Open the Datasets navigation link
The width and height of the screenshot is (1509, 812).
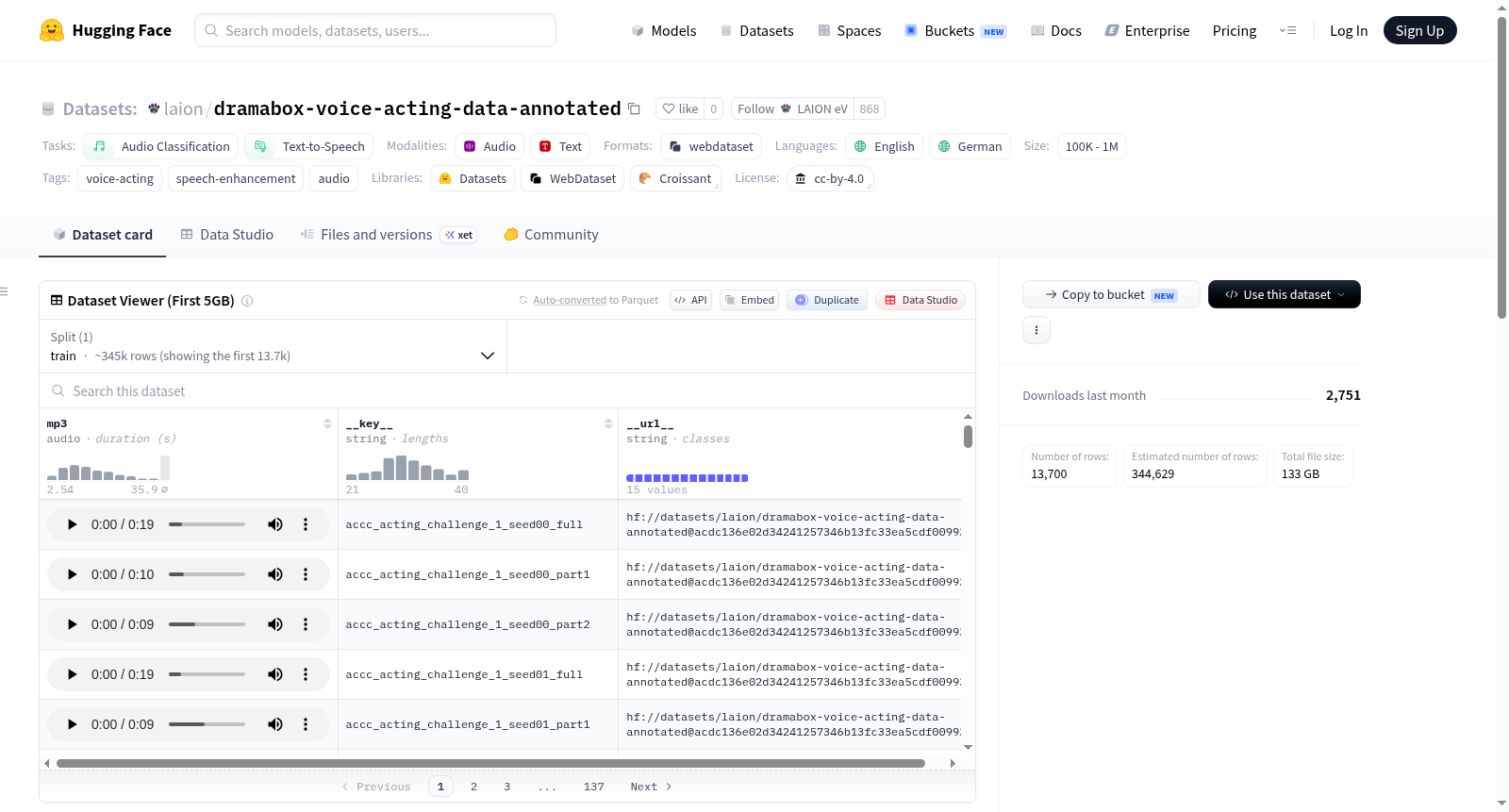pyautogui.click(x=756, y=30)
